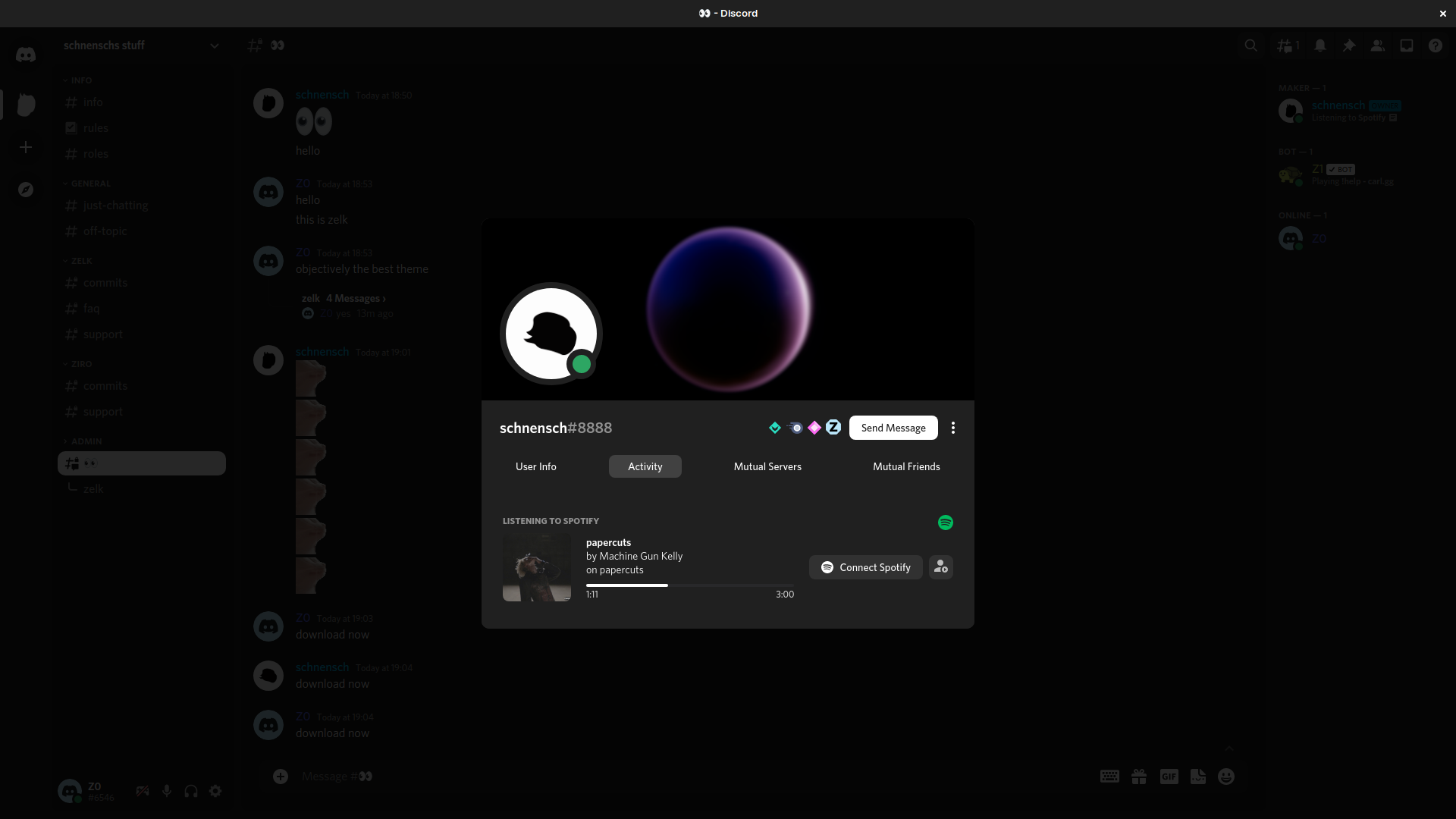
Task: Switch to the Mutual Servers tab
Action: [x=767, y=466]
